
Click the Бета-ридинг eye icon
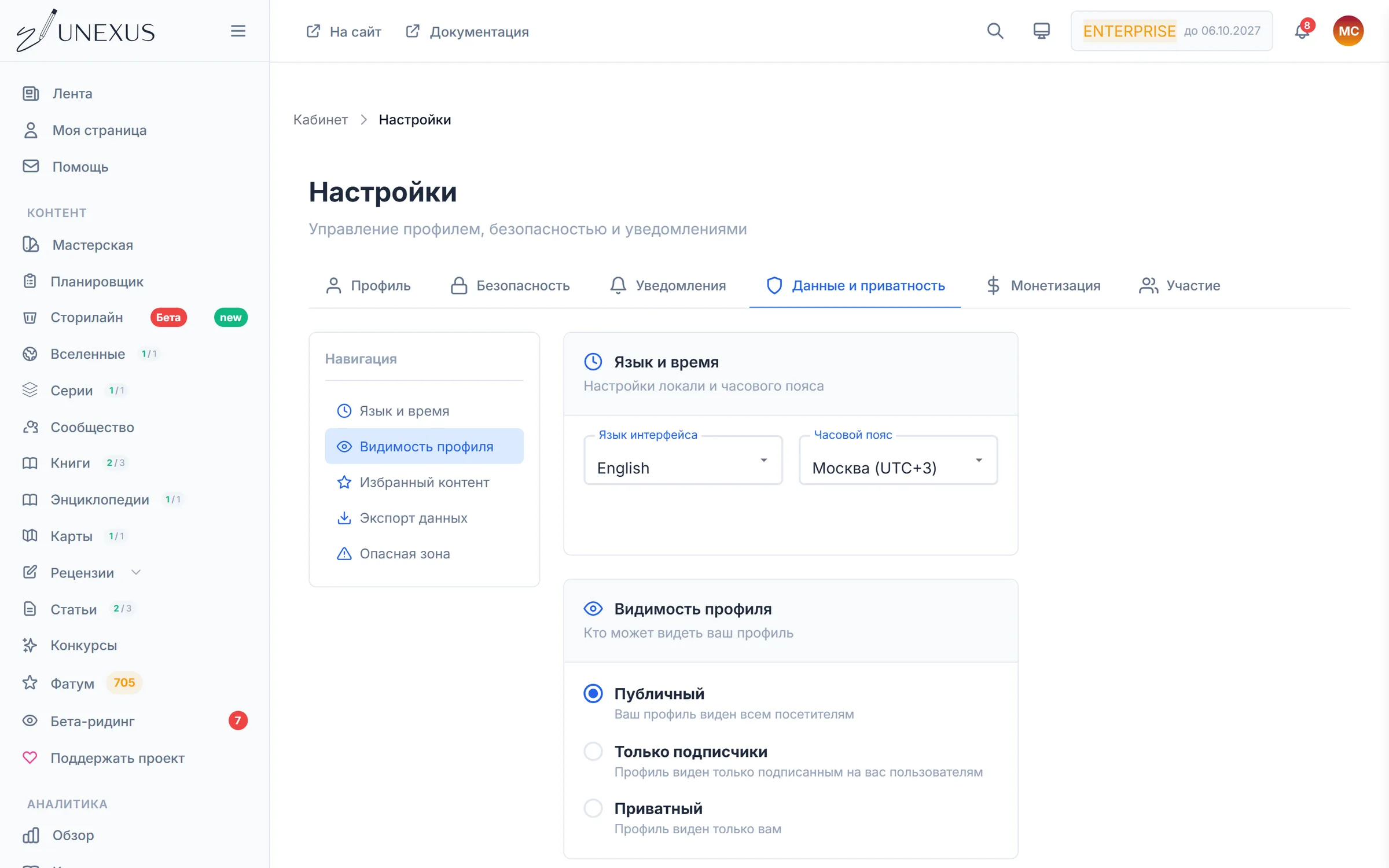coord(30,720)
